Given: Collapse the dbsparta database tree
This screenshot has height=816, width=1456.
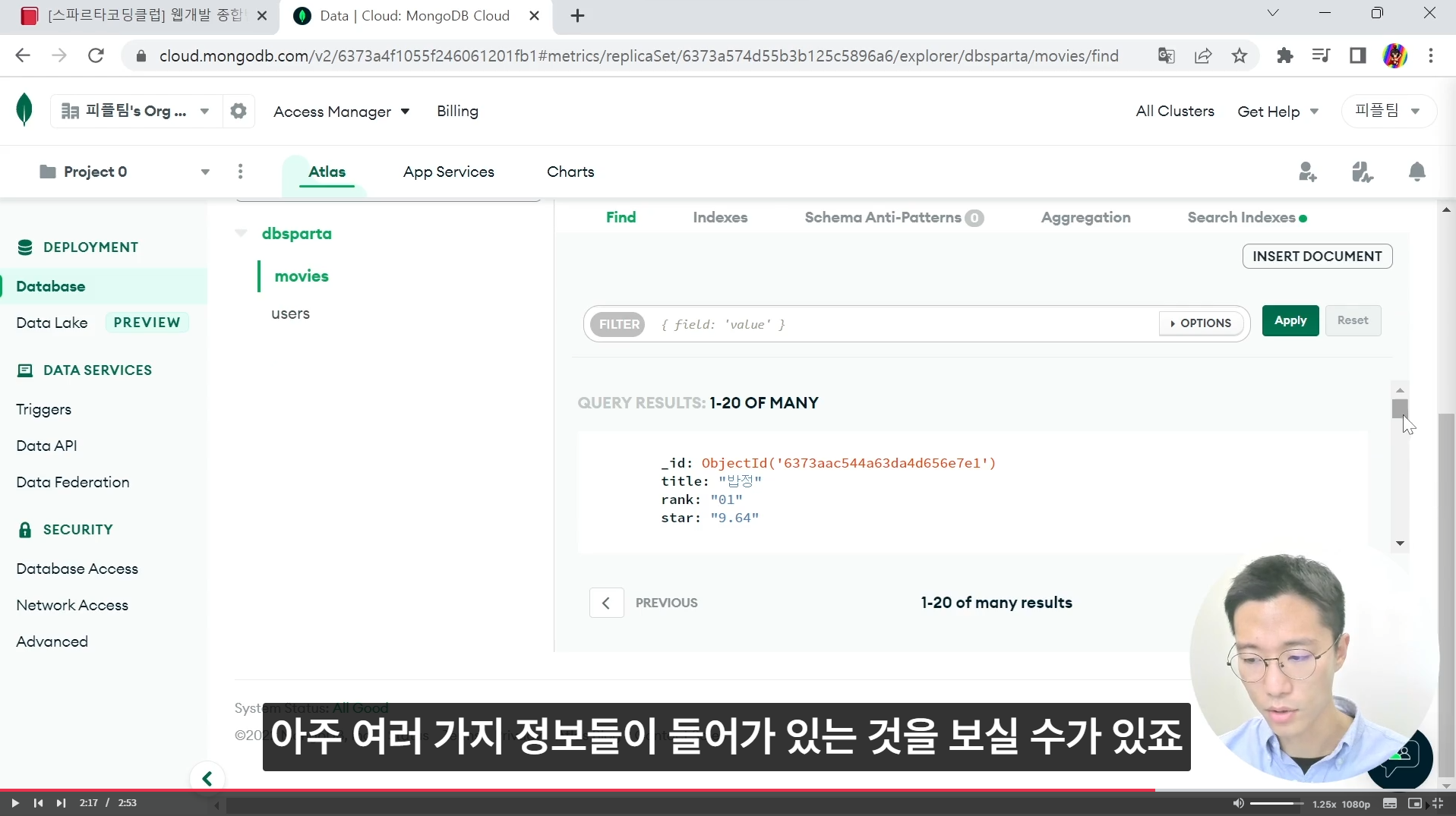Looking at the screenshot, I should (242, 233).
